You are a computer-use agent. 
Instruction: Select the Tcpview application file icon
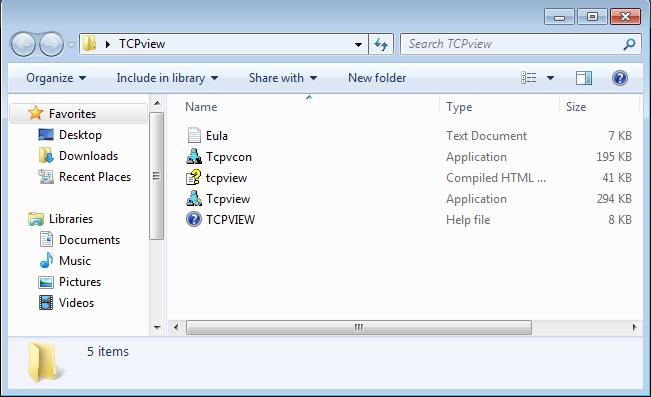(x=194, y=198)
